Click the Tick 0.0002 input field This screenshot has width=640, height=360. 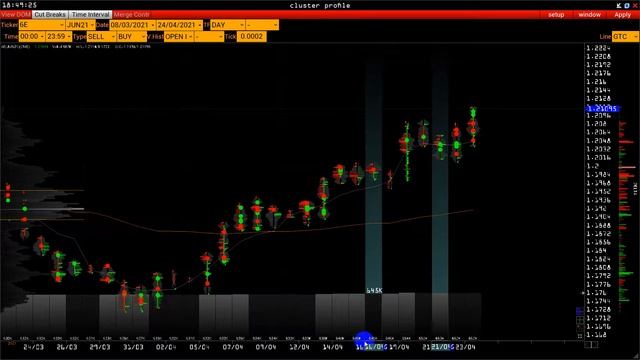point(251,36)
